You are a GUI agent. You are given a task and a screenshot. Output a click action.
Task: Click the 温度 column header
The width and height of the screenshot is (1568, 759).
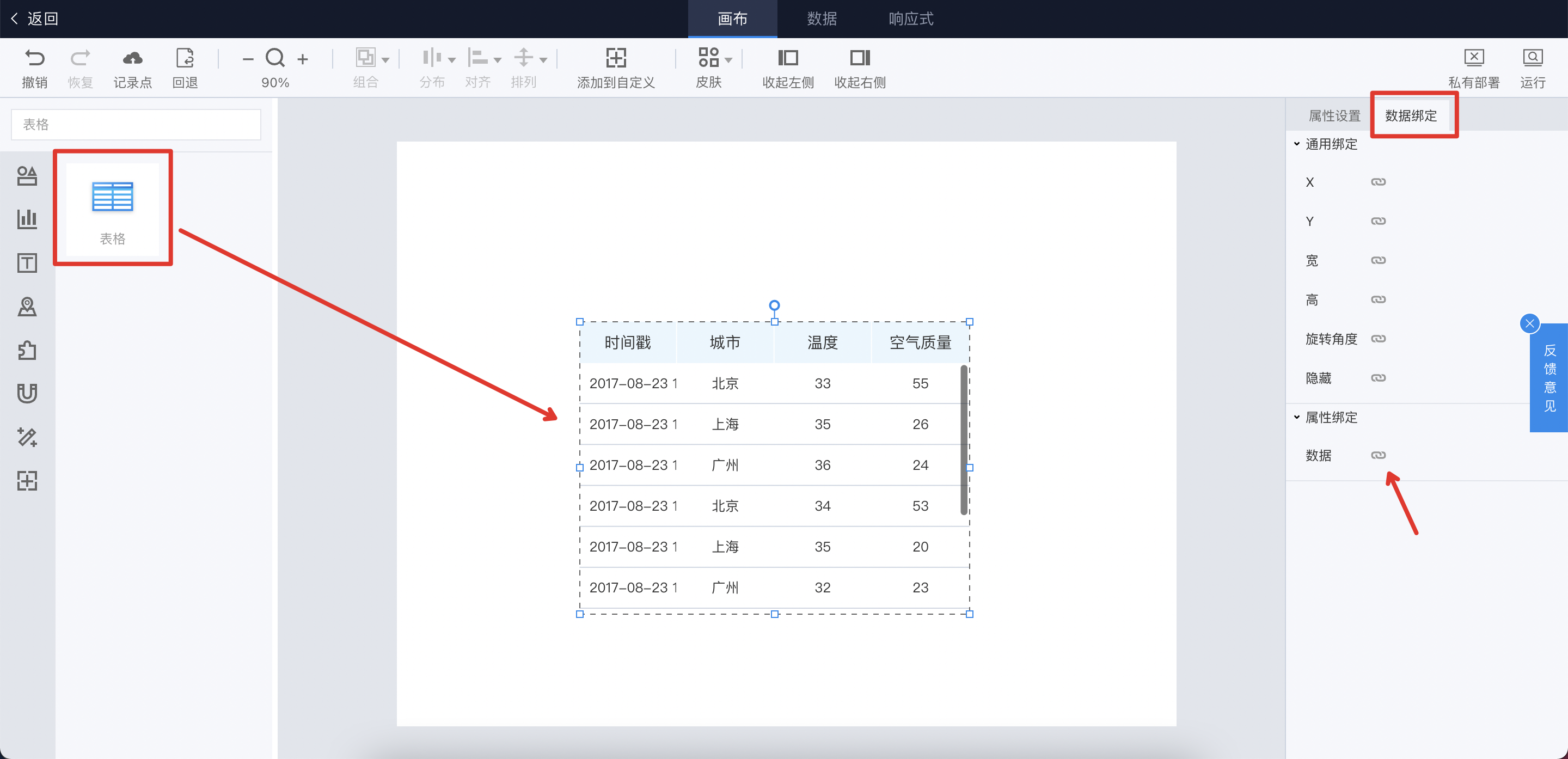point(822,342)
